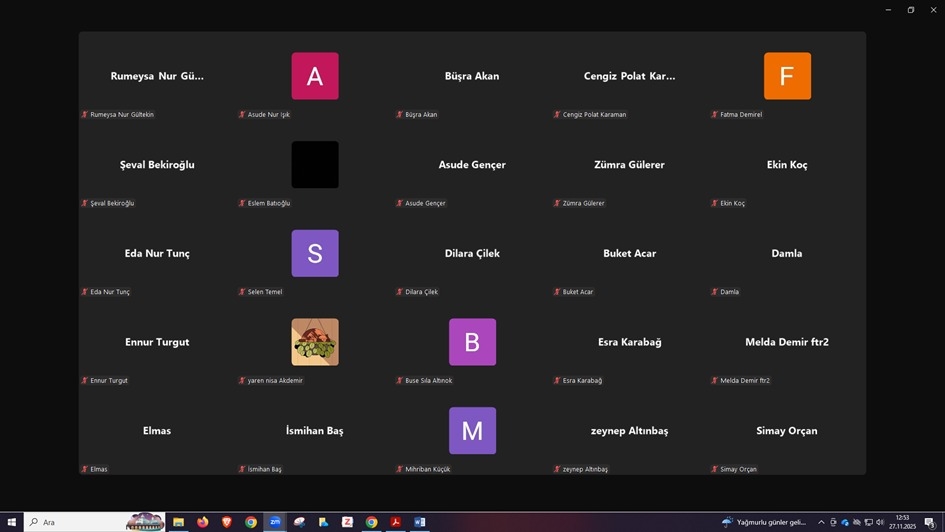Open Adobe Acrobat from the taskbar
Viewport: 945px width, 532px height.
pos(396,522)
